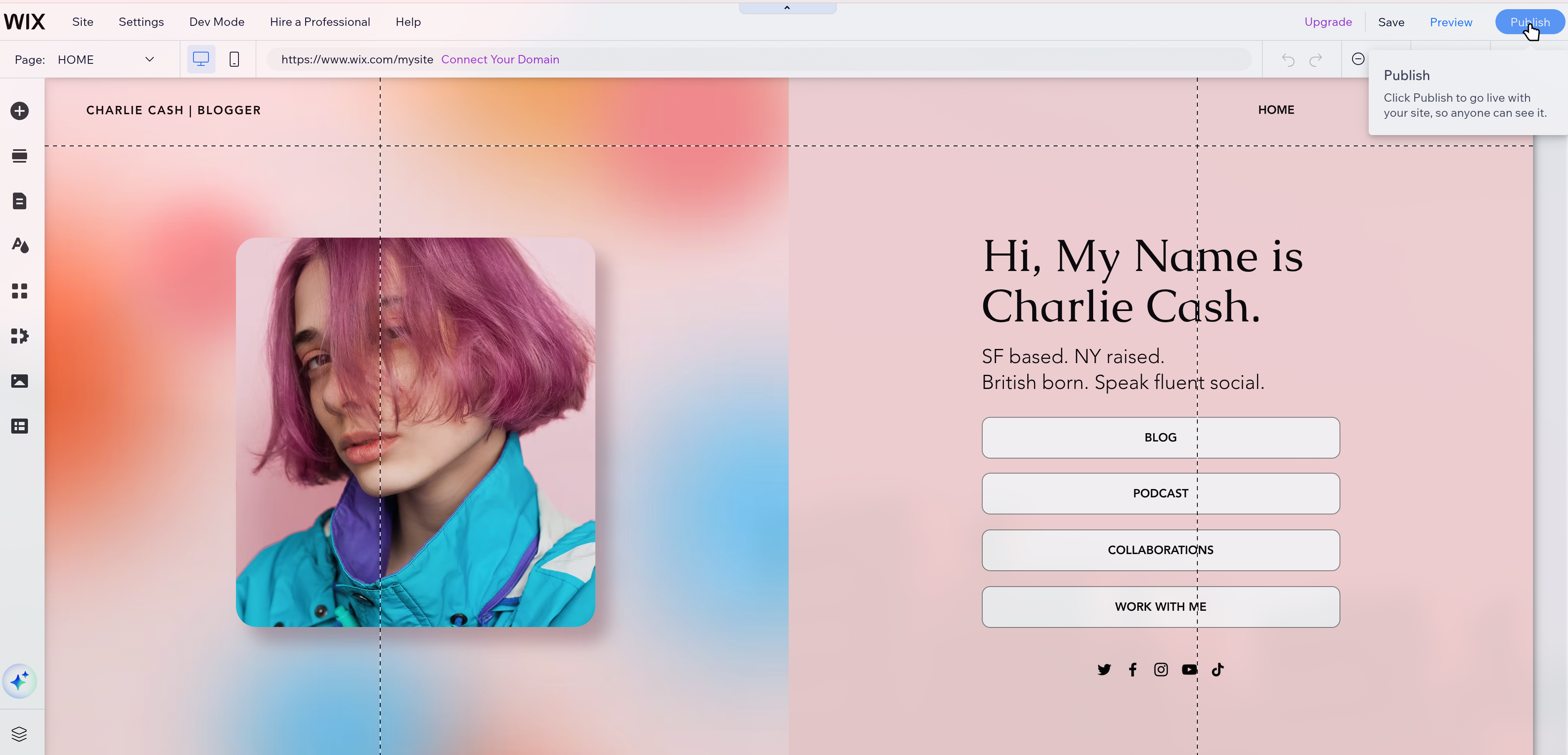The height and width of the screenshot is (755, 1568).
Task: Open the Add Apps grid icon
Action: pos(20,291)
